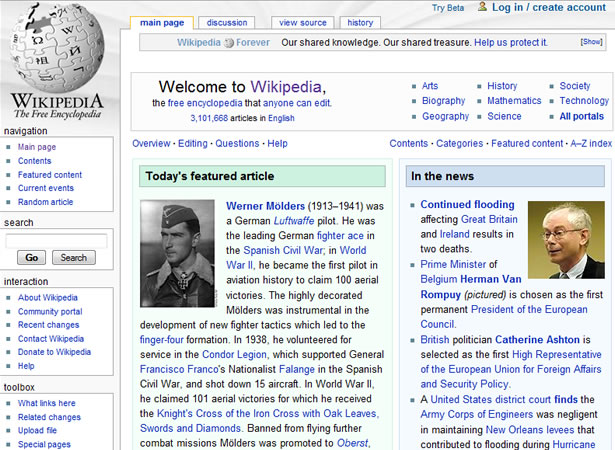The height and width of the screenshot is (450, 615).
Task: Click the small globe icon in Wikipedia Forever banner
Action: (x=228, y=43)
